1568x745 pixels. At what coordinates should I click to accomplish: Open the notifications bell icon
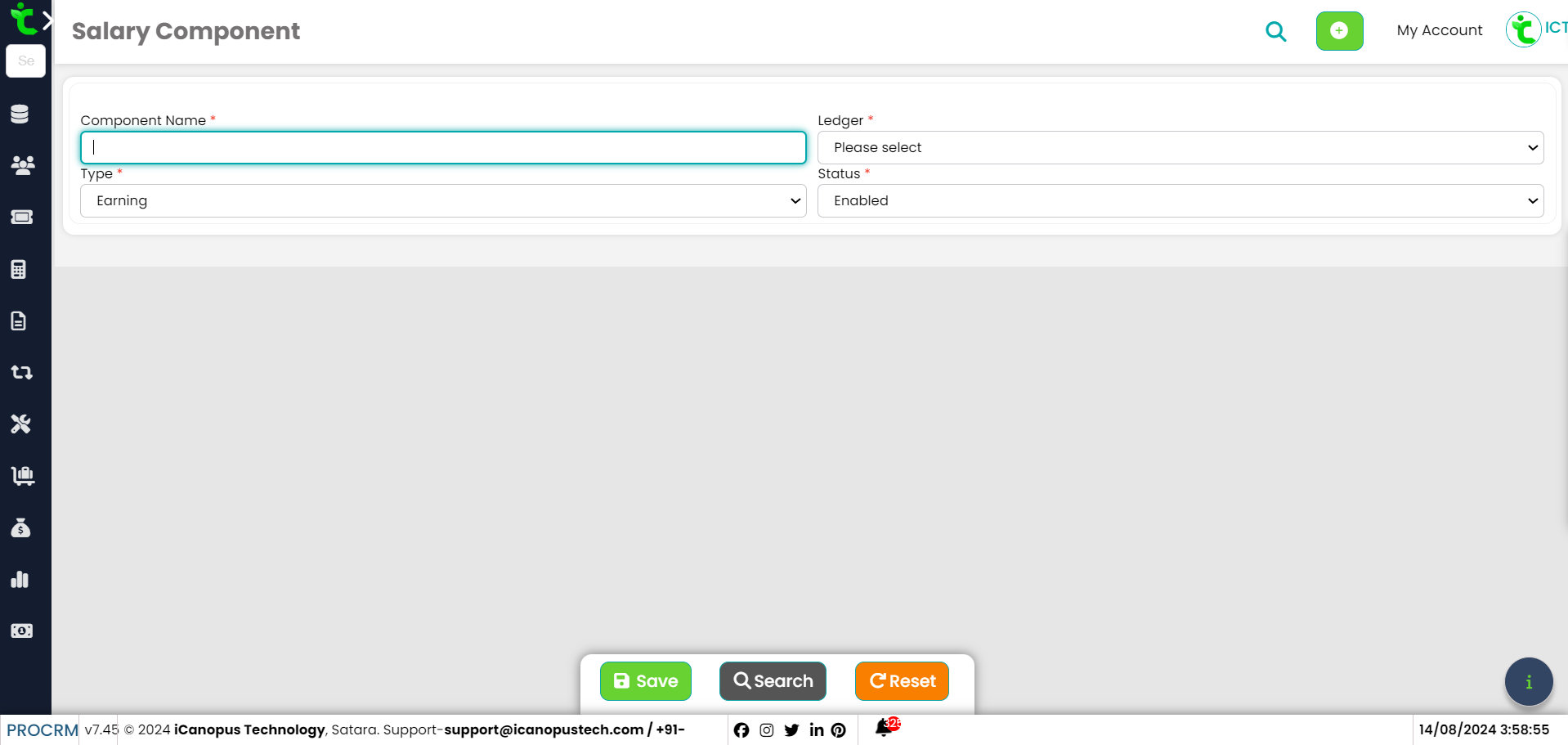click(883, 728)
